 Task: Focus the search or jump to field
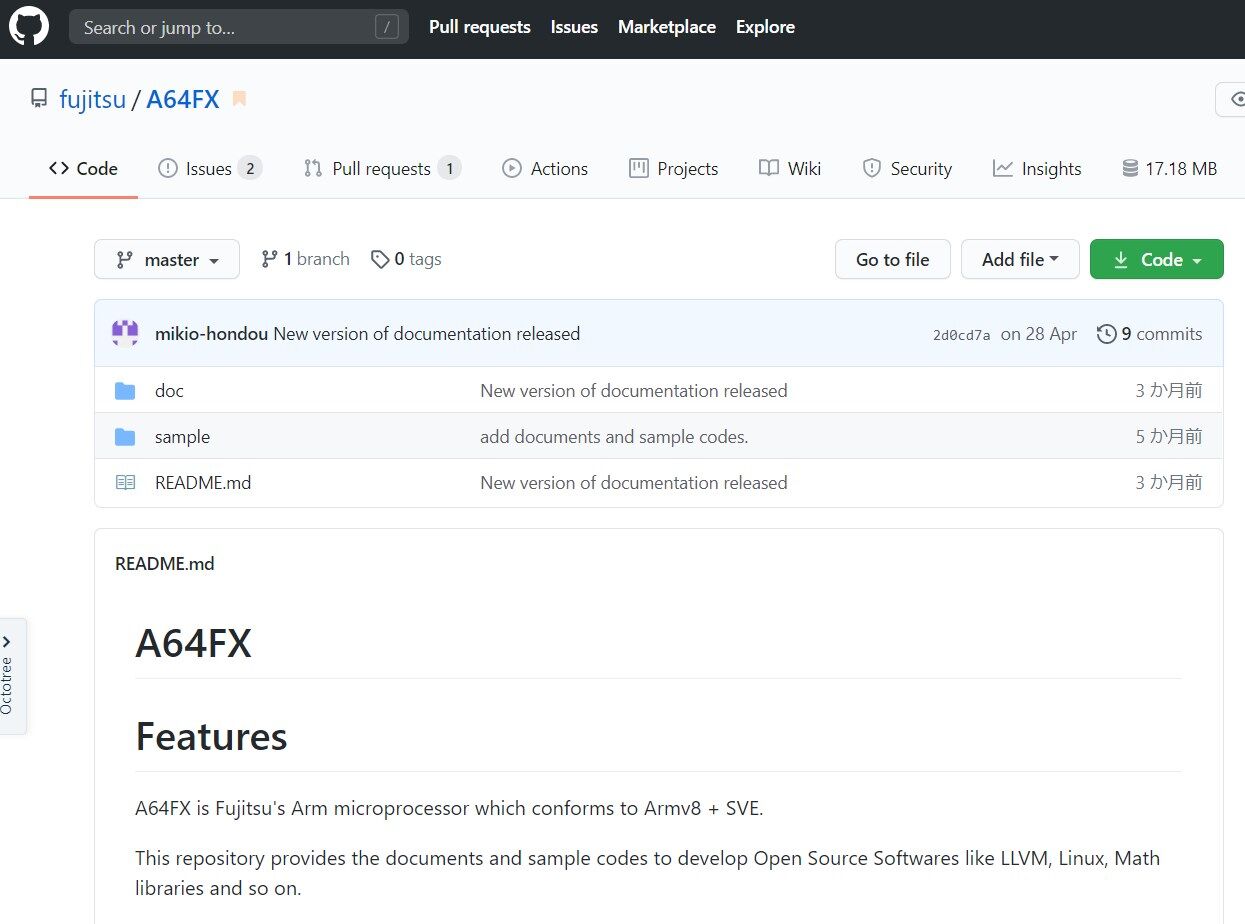click(x=238, y=27)
